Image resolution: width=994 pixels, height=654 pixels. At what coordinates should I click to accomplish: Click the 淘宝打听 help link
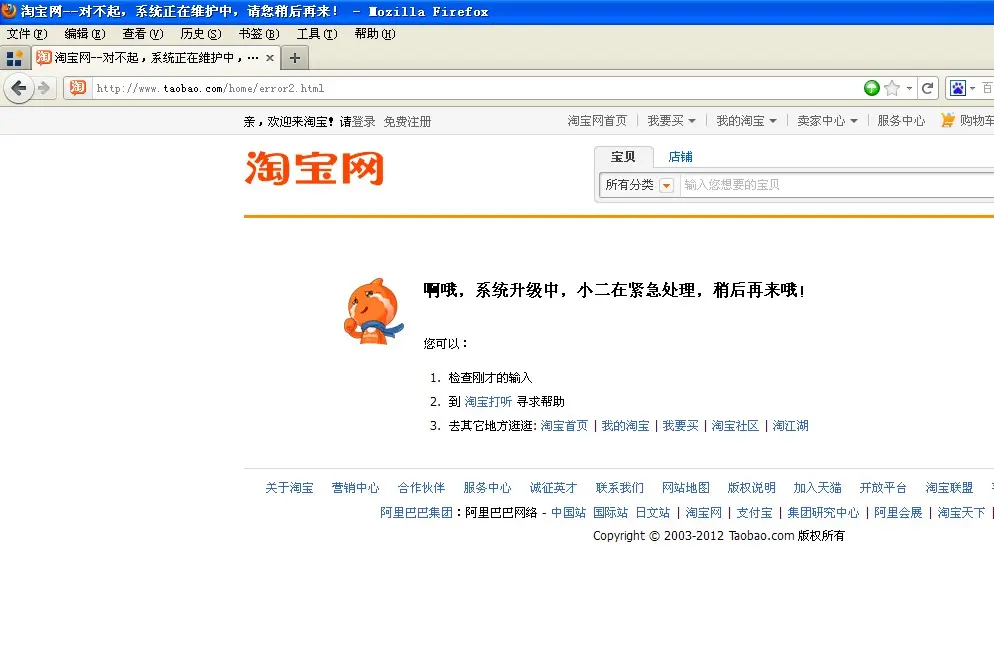tap(488, 402)
